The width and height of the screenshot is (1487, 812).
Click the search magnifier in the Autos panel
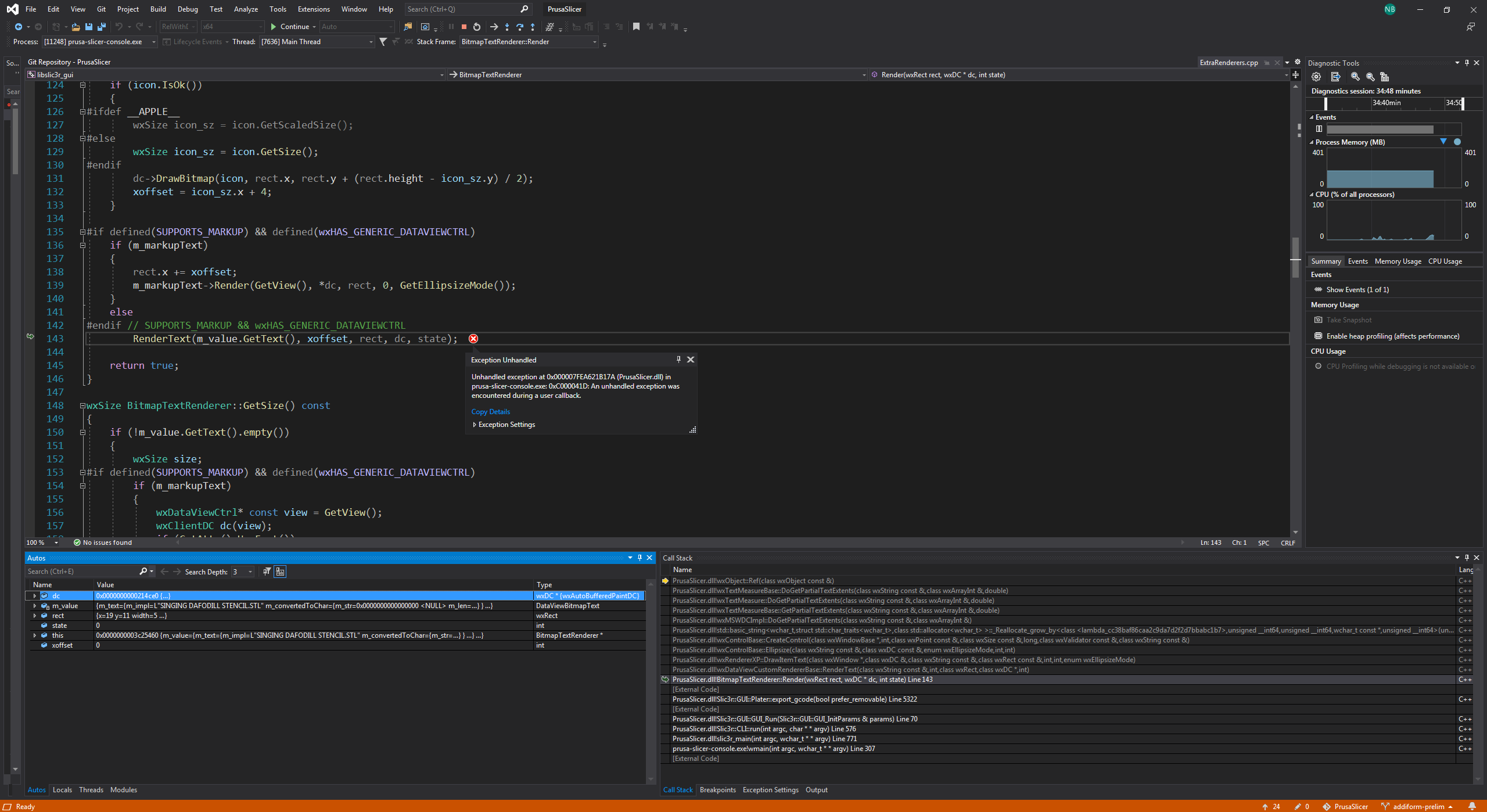tap(142, 571)
